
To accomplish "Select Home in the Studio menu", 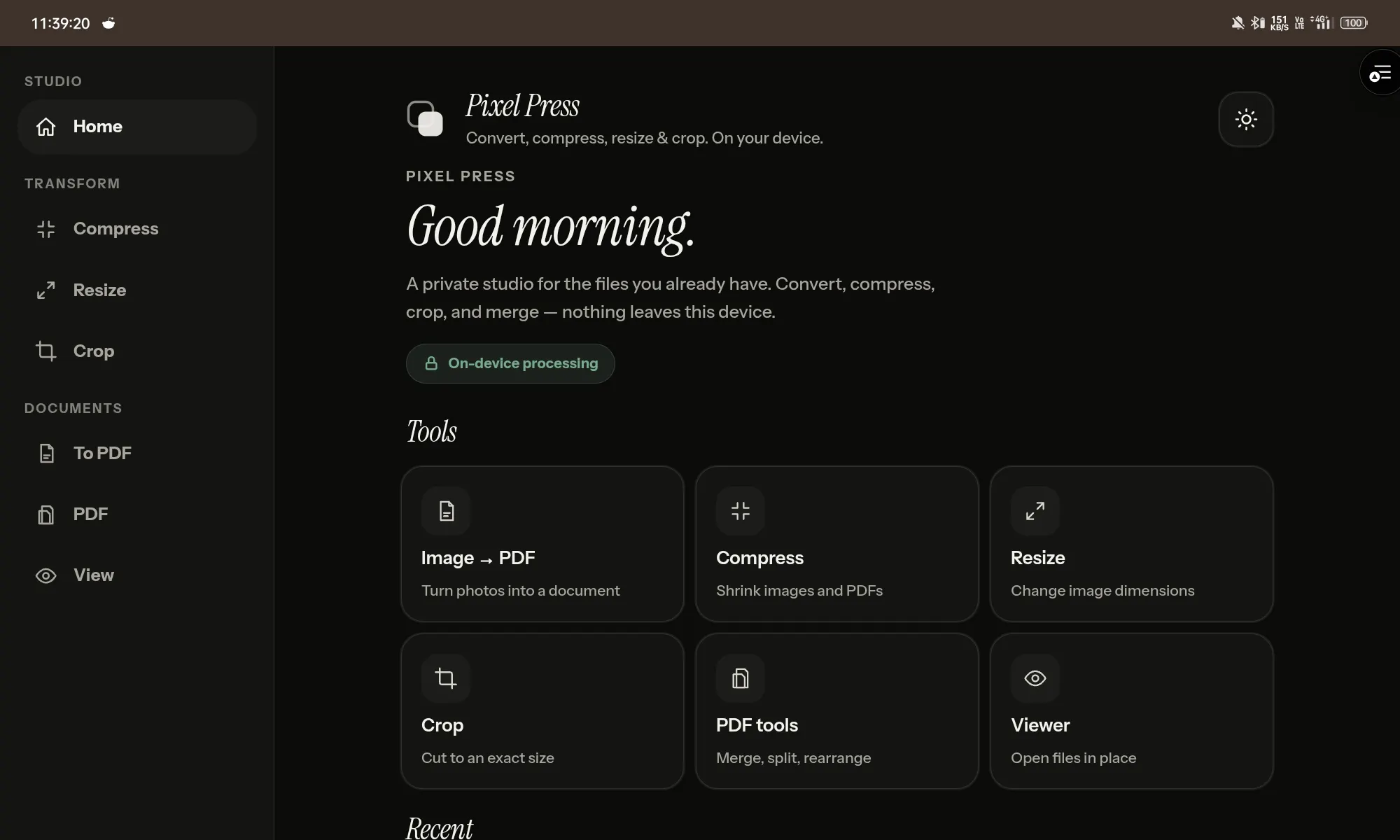I will click(x=98, y=127).
